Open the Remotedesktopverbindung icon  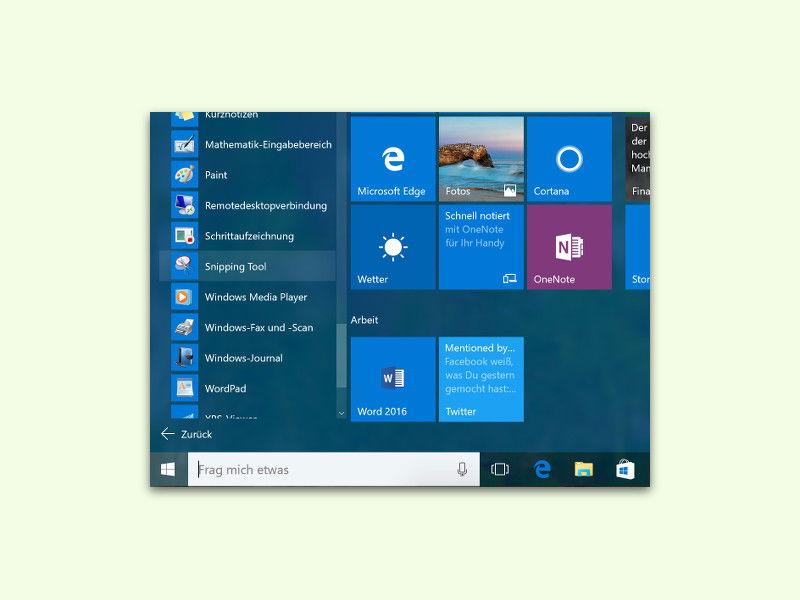184,205
